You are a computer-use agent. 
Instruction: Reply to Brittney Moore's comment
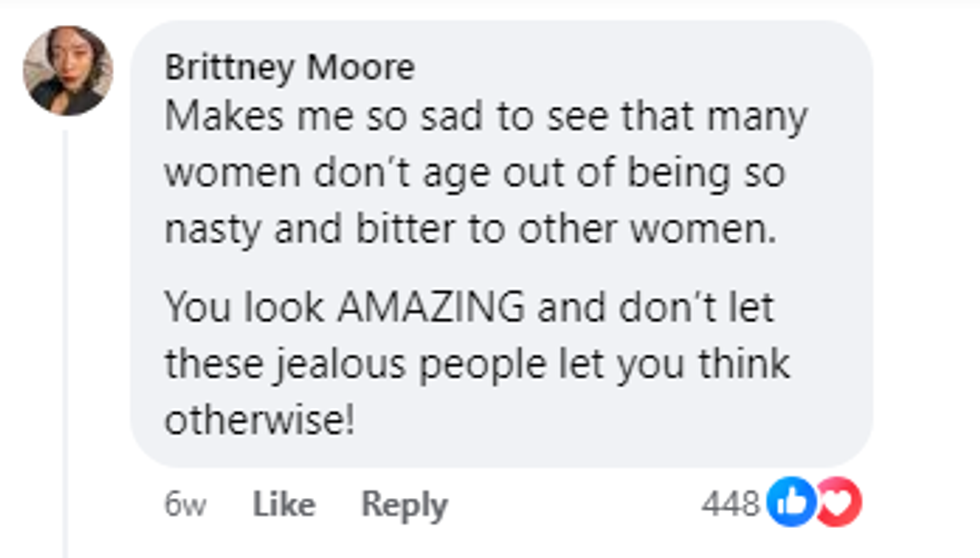point(404,505)
